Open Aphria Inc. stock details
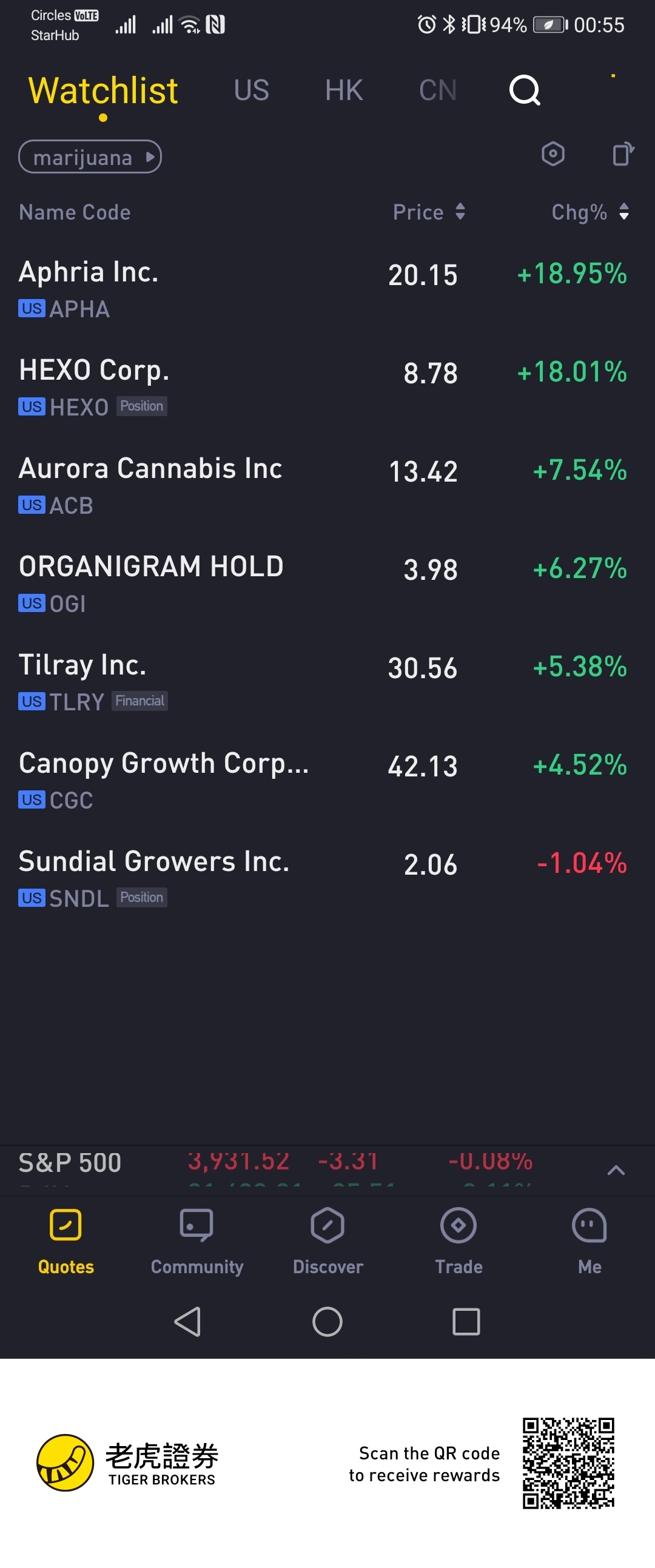This screenshot has height=1568, width=655. pyautogui.click(x=327, y=290)
